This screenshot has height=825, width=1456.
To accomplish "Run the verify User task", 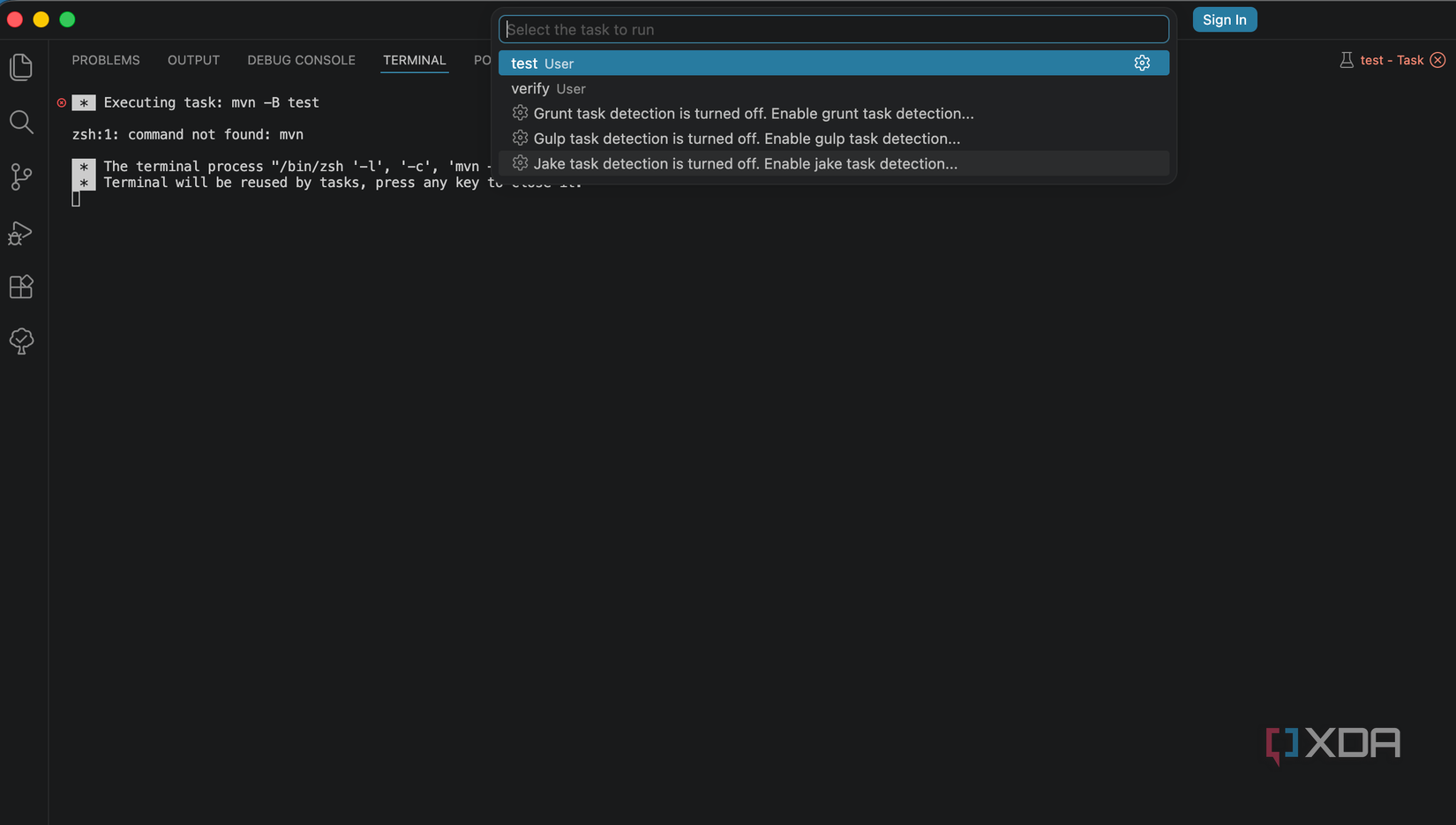I will (x=833, y=88).
